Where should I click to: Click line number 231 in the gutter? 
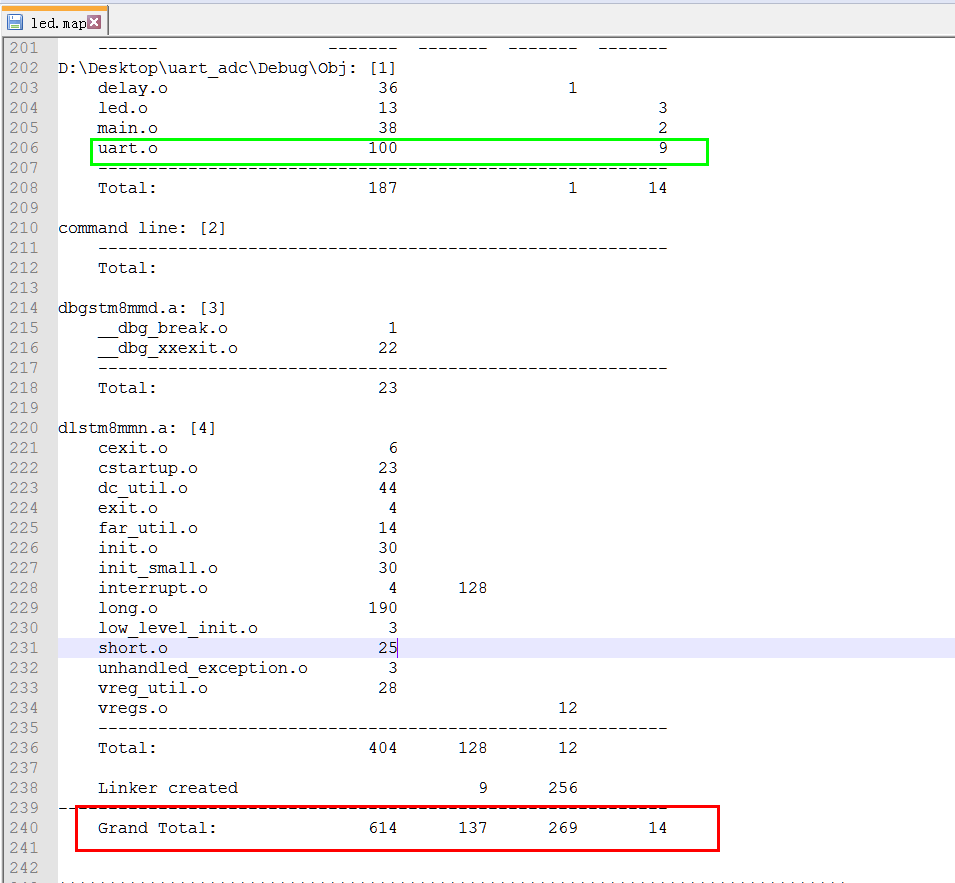(x=28, y=647)
